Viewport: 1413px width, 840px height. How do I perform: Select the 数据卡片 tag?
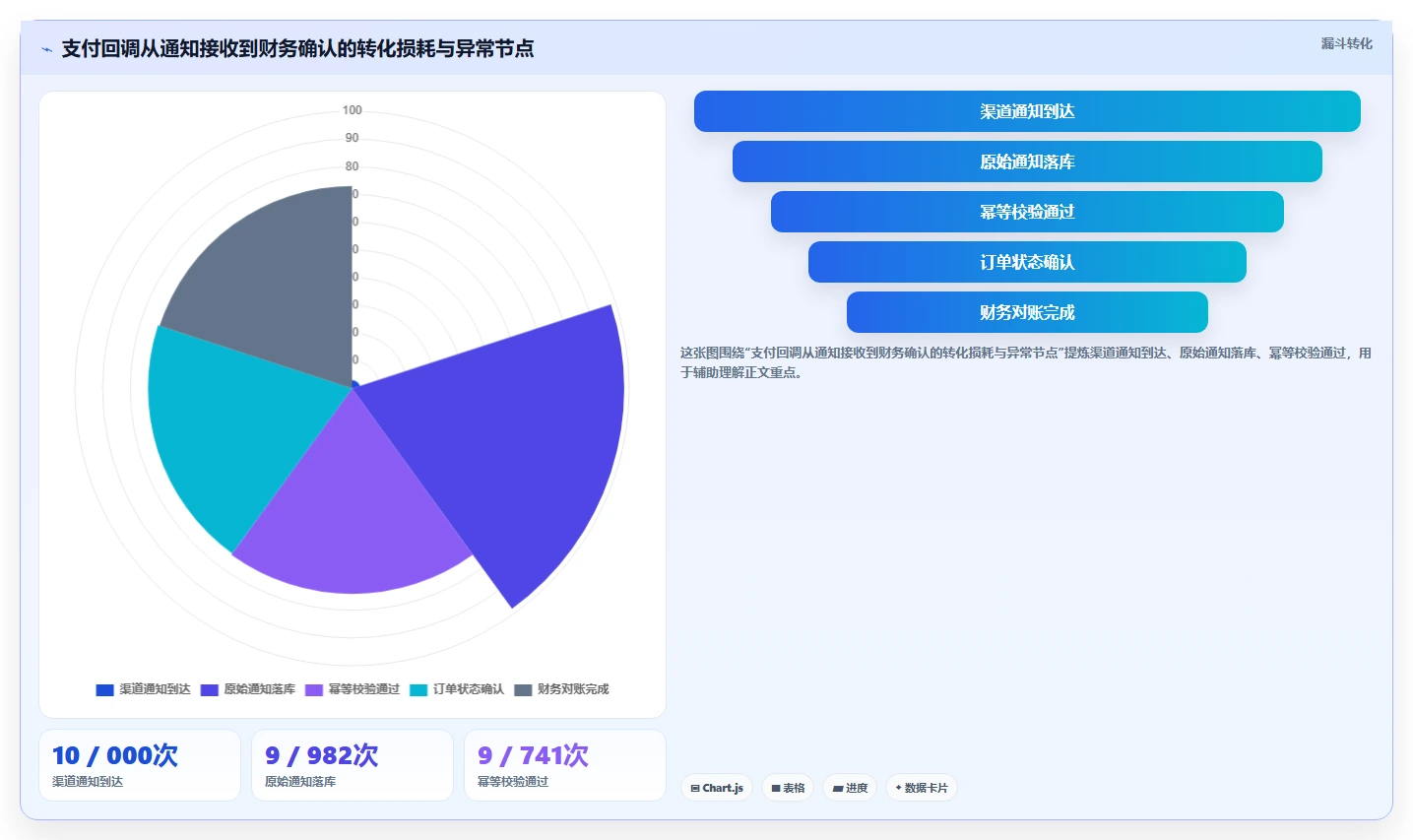[x=922, y=788]
